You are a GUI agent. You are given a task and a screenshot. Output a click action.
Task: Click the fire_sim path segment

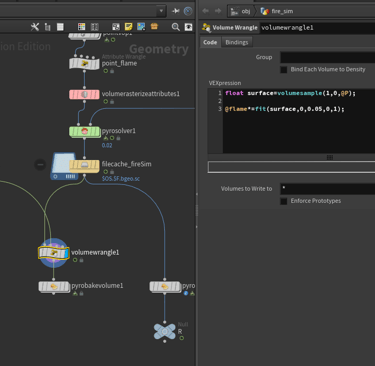click(x=277, y=11)
